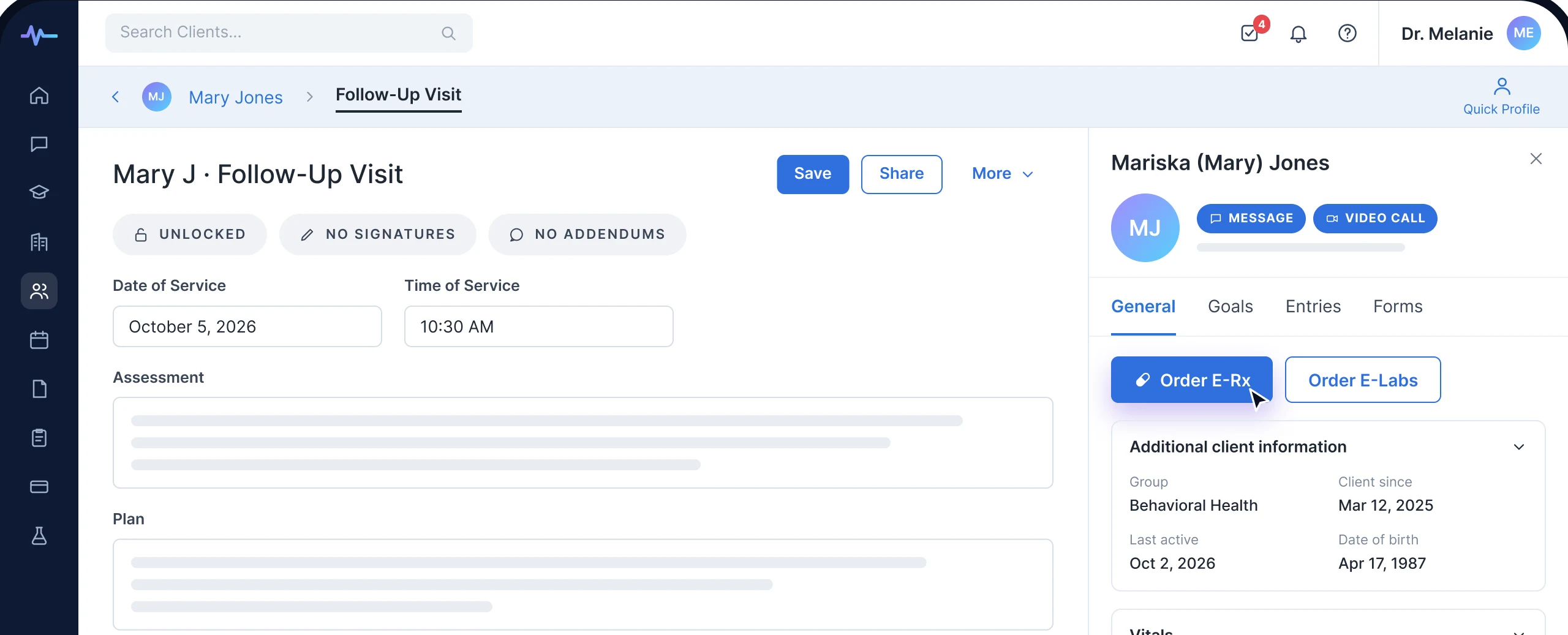Open the clipboard notes icon in sidebar
This screenshot has height=635, width=1568.
(39, 438)
